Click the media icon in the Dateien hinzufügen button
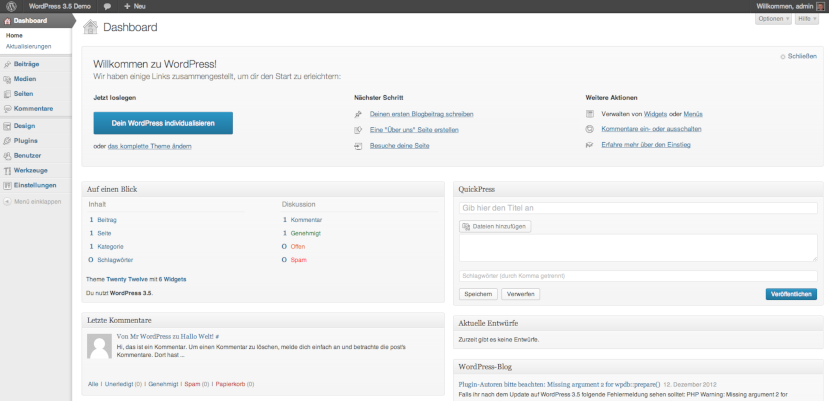The height and width of the screenshot is (401, 829). pos(466,226)
